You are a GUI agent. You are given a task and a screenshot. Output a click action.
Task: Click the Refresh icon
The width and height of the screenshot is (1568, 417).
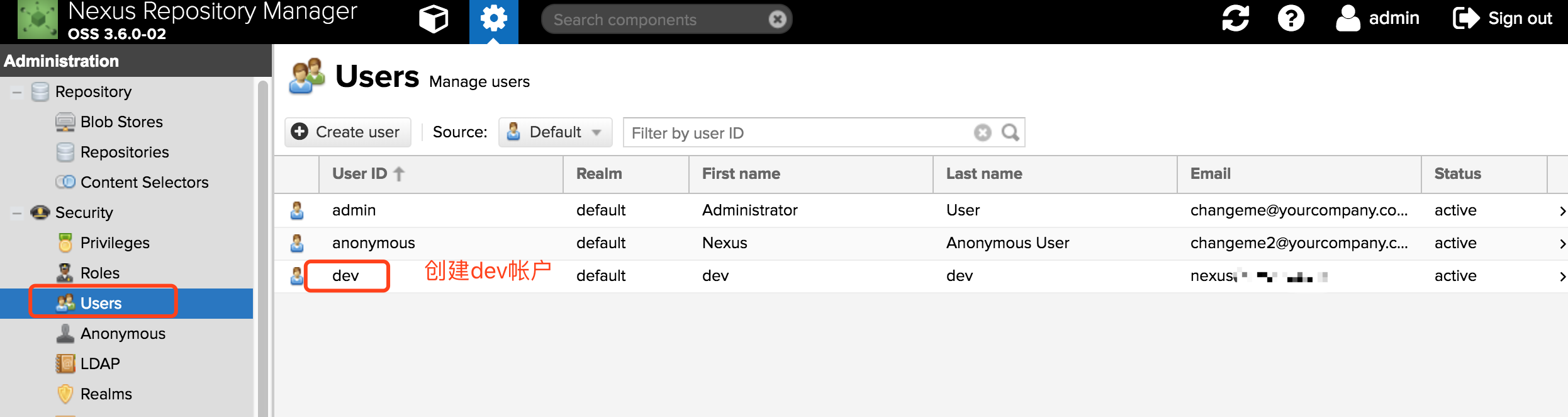point(1235,18)
